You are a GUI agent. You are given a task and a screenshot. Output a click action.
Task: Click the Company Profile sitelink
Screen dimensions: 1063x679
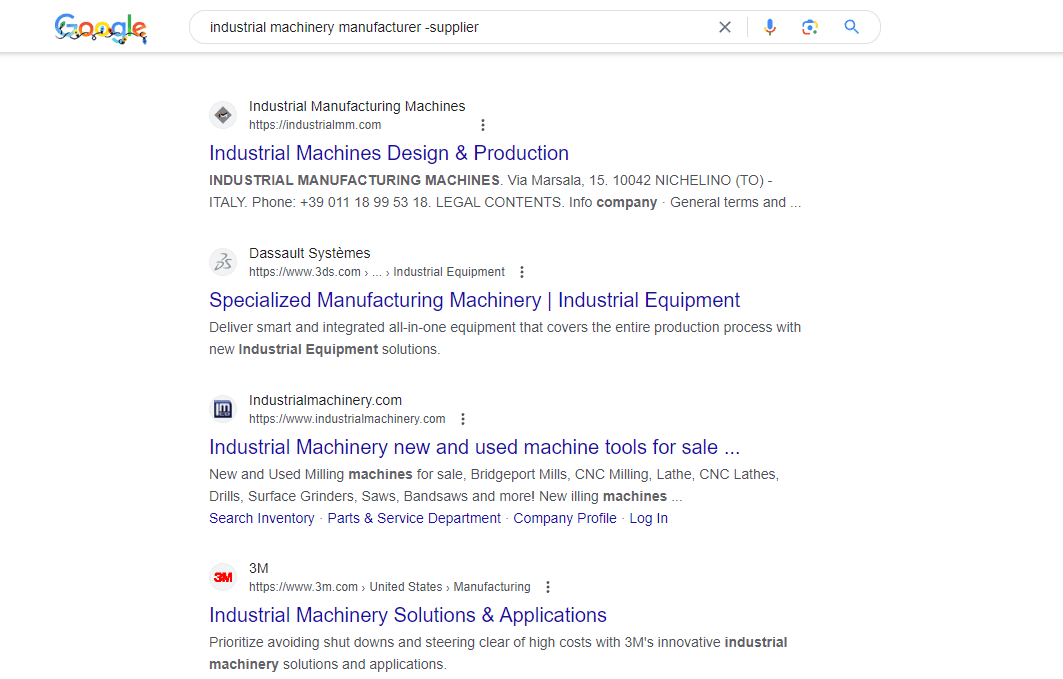(x=564, y=518)
